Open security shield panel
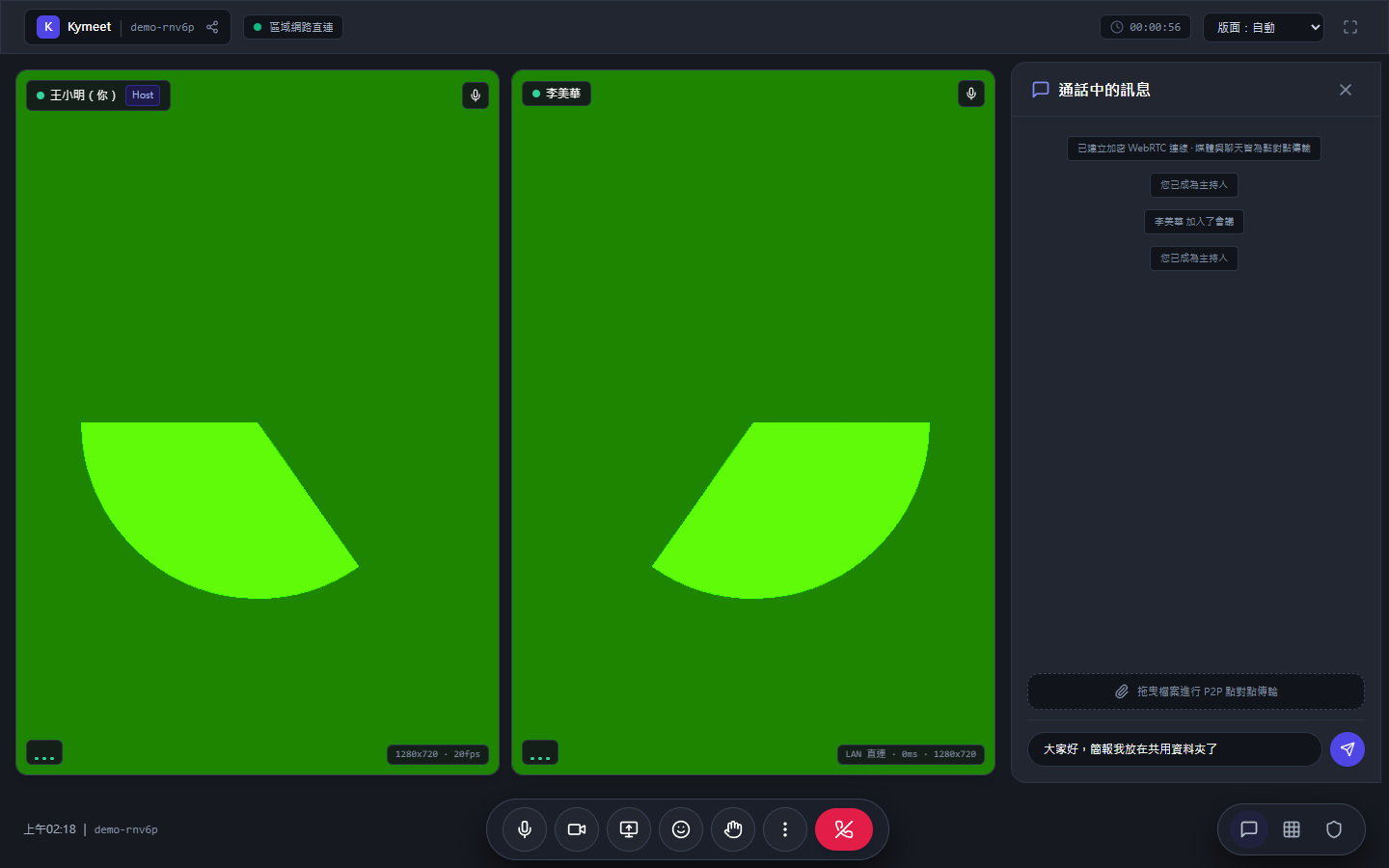The height and width of the screenshot is (868, 1389). pyautogui.click(x=1334, y=829)
